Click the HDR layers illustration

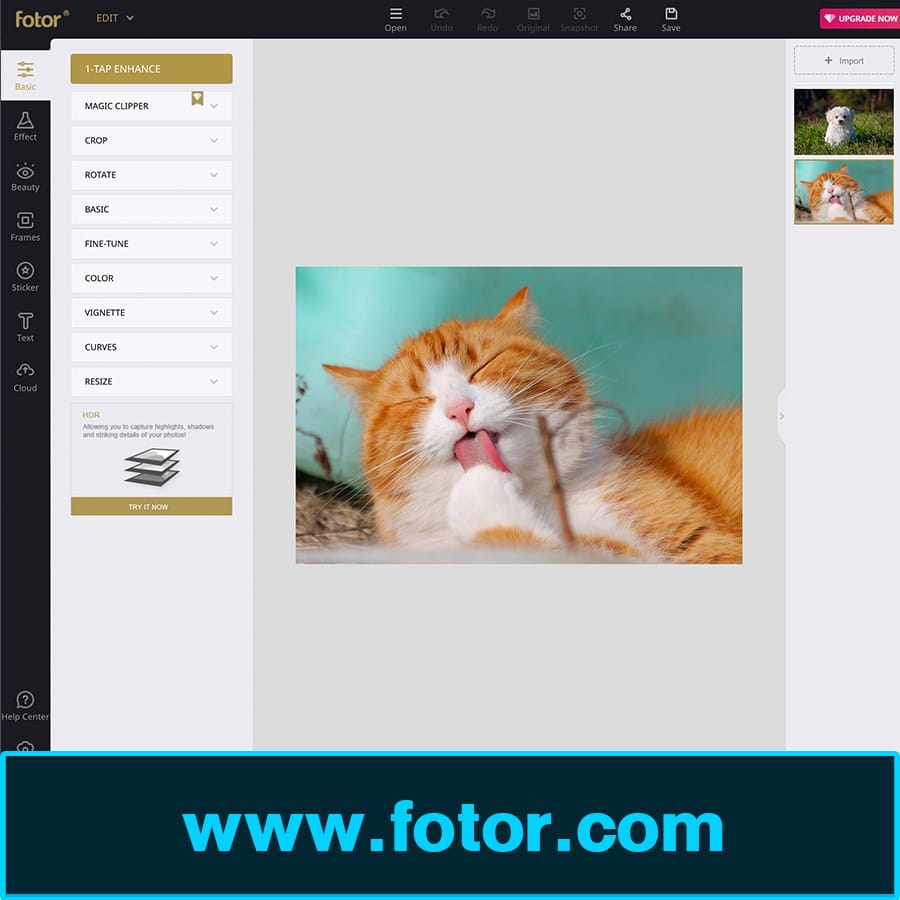[x=152, y=467]
